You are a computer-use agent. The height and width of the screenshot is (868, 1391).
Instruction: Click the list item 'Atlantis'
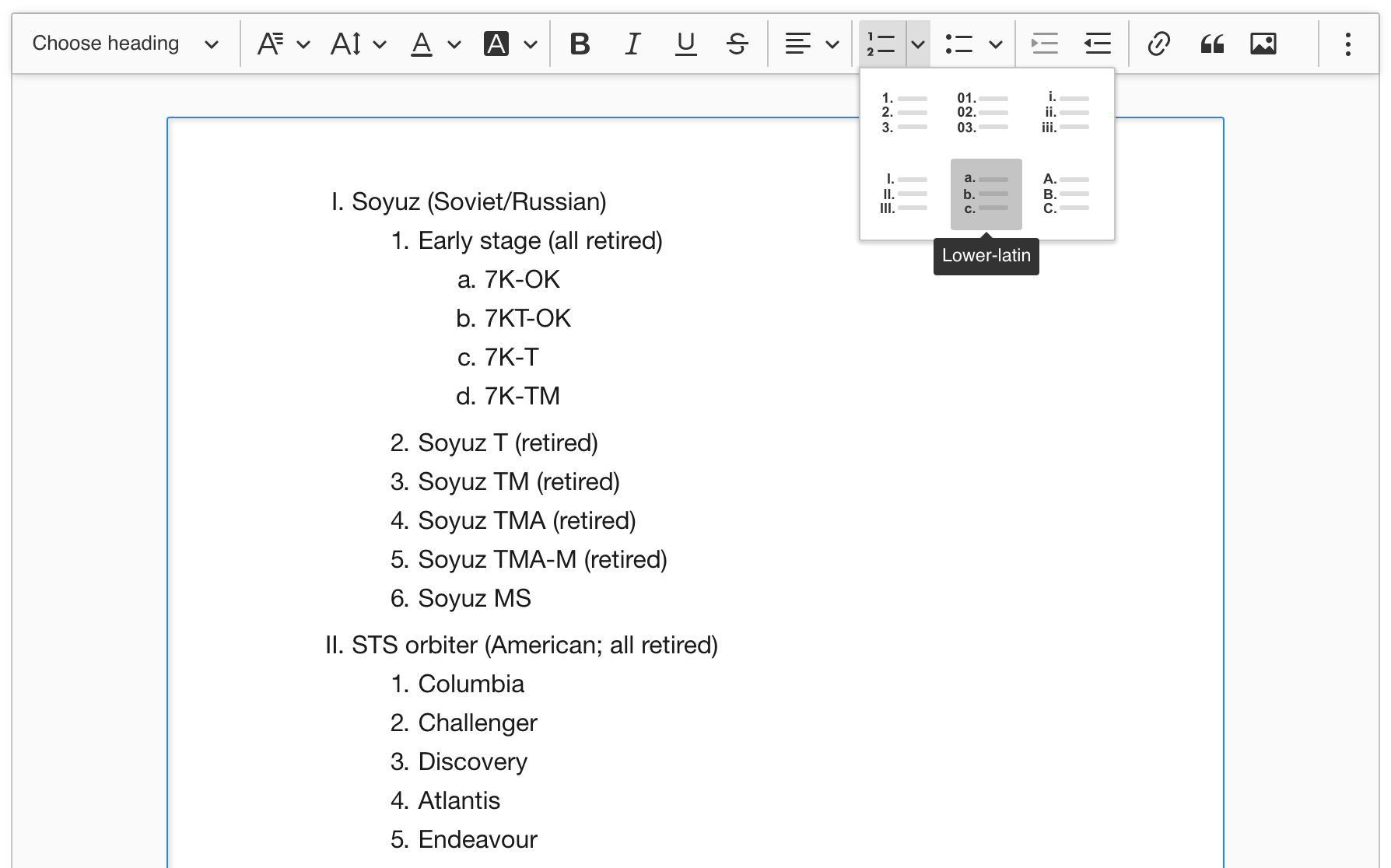coord(459,801)
